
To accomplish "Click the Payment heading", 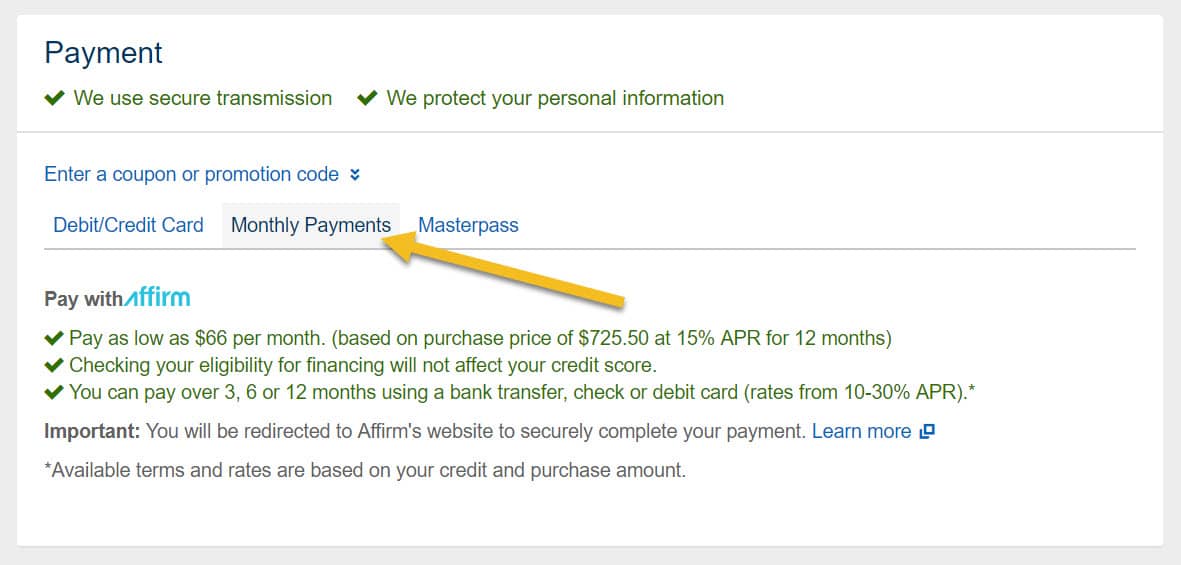I will point(103,53).
